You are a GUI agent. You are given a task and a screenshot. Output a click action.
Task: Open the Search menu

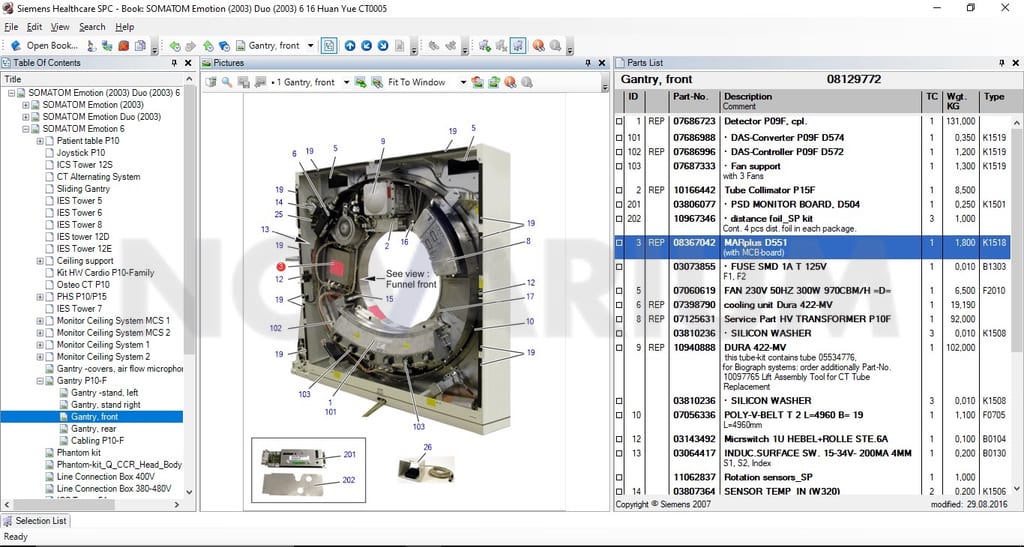[x=92, y=27]
